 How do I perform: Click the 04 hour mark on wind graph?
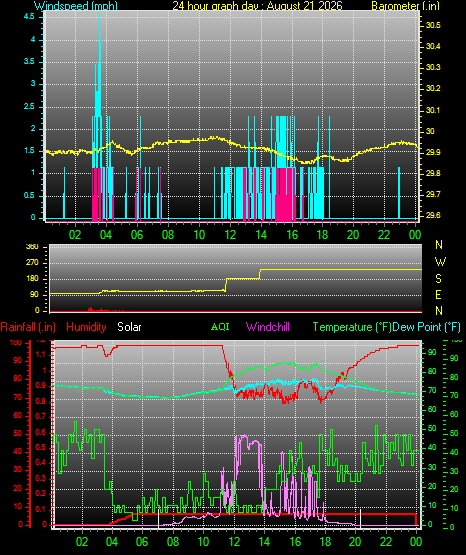coord(106,234)
